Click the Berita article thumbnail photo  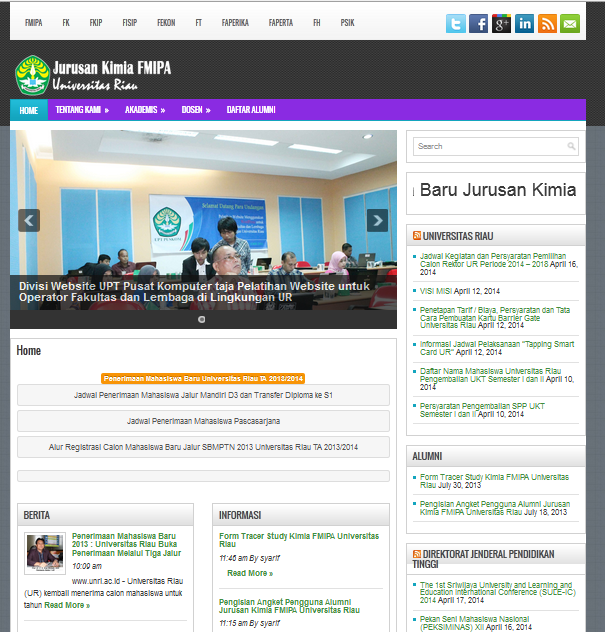pyautogui.click(x=45, y=553)
